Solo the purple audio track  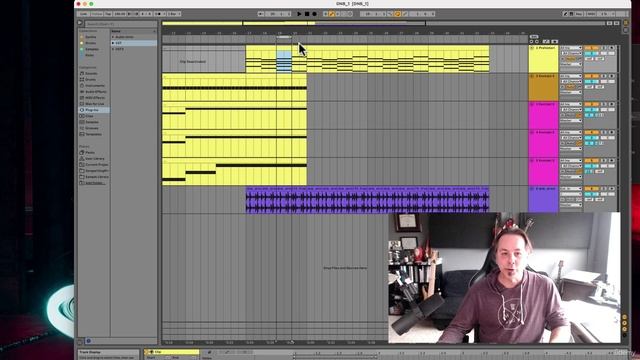pyautogui.click(x=604, y=189)
